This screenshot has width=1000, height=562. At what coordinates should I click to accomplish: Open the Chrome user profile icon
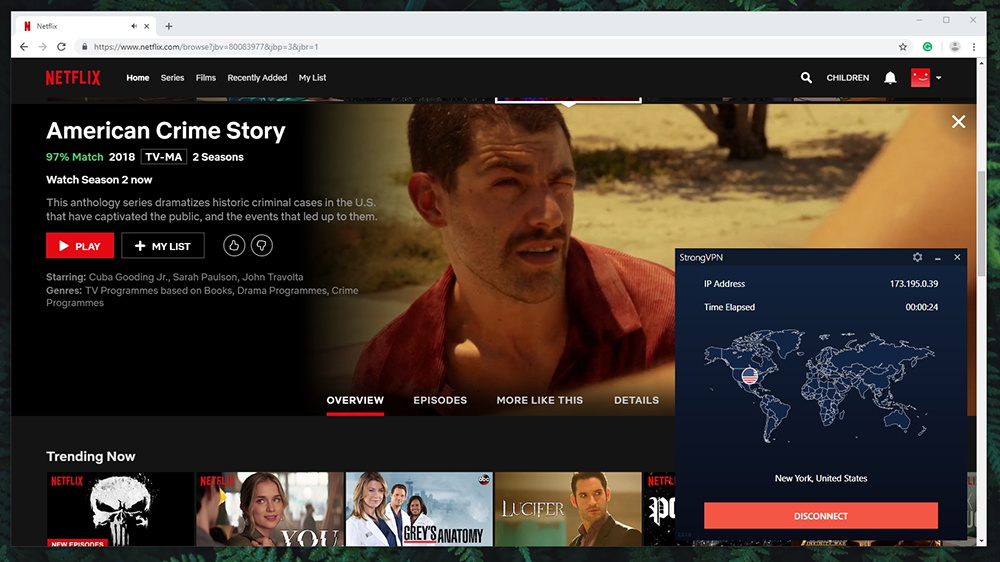pos(955,47)
